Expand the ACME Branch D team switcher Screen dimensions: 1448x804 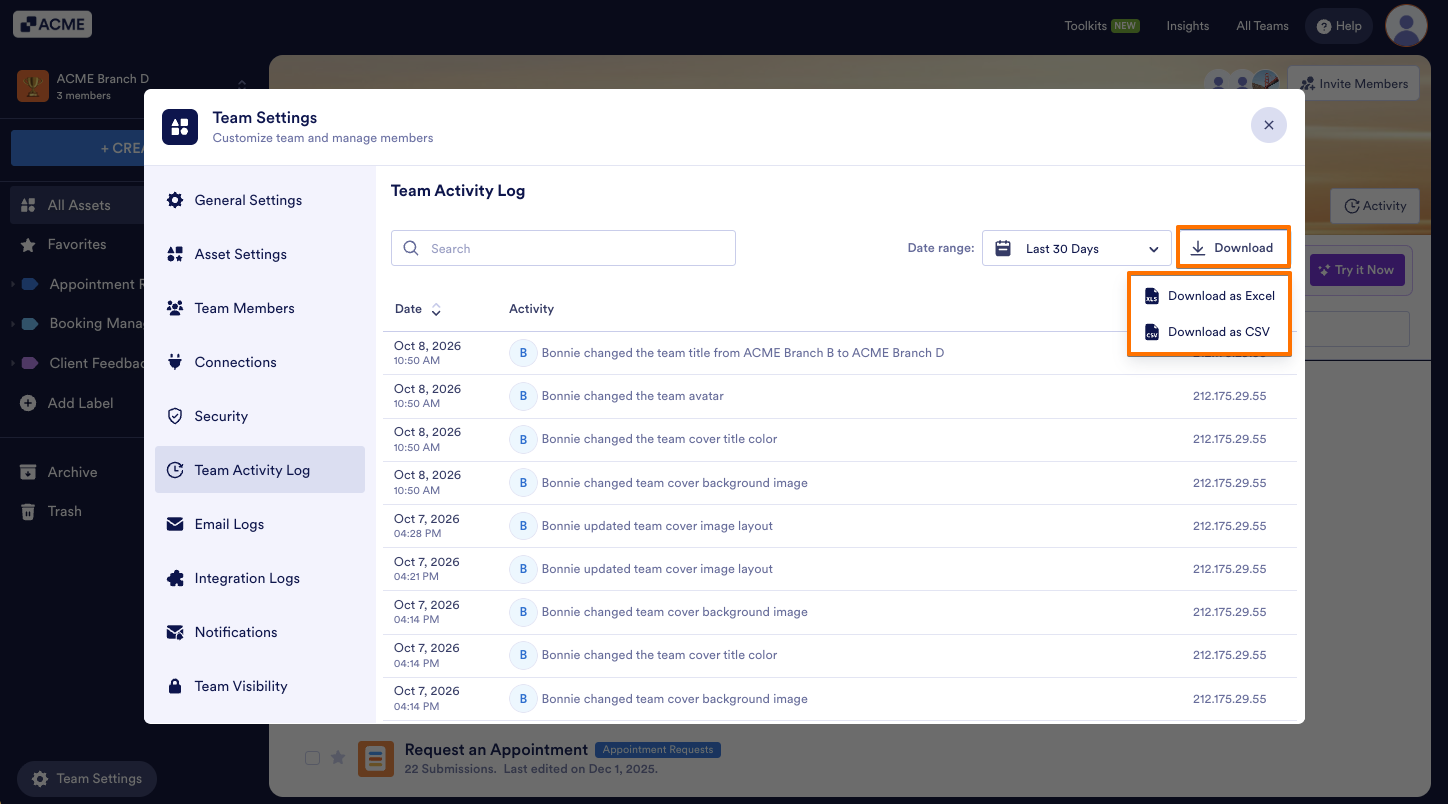[x=241, y=86]
